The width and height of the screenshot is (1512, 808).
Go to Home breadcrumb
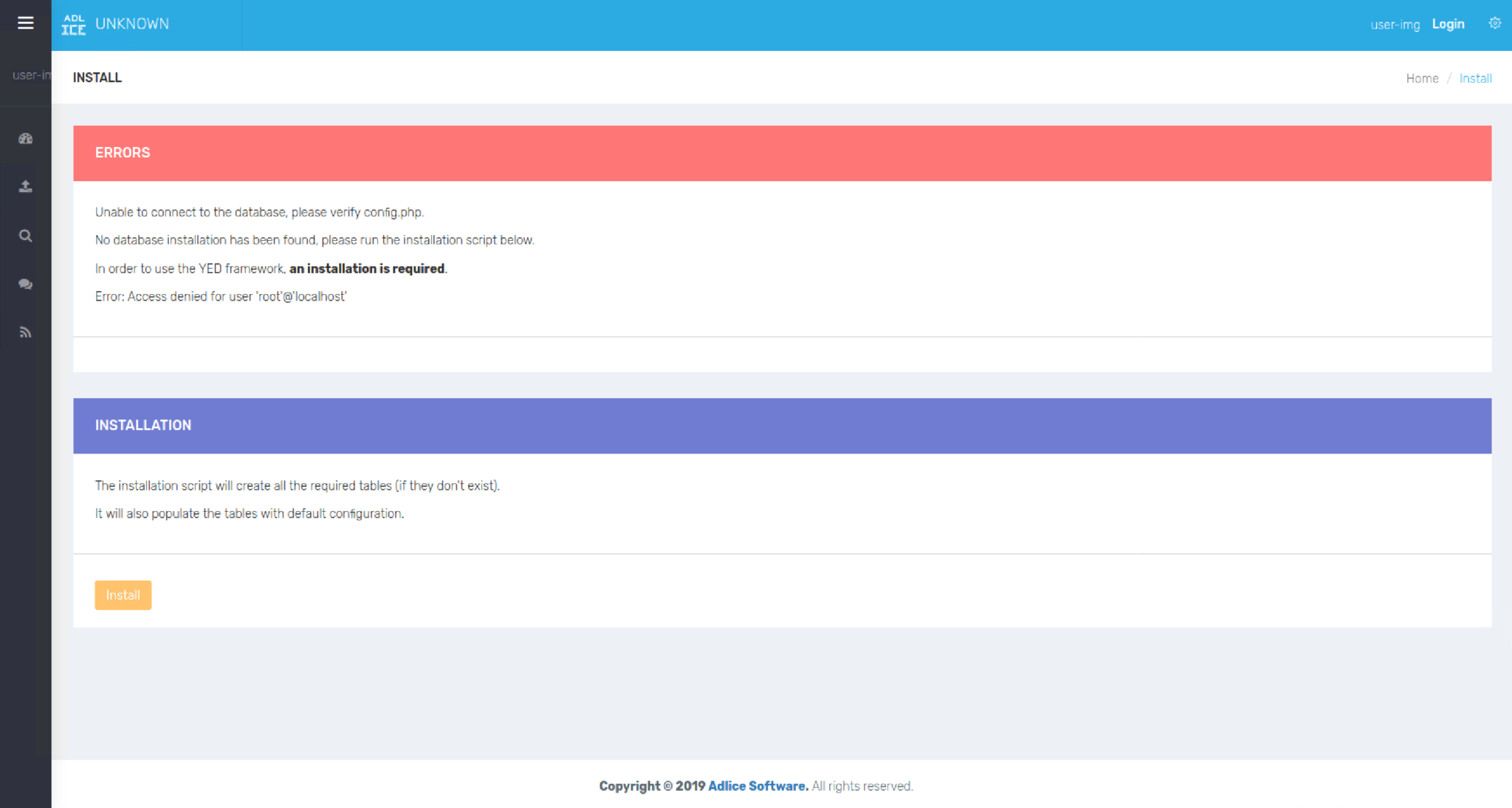click(1422, 78)
